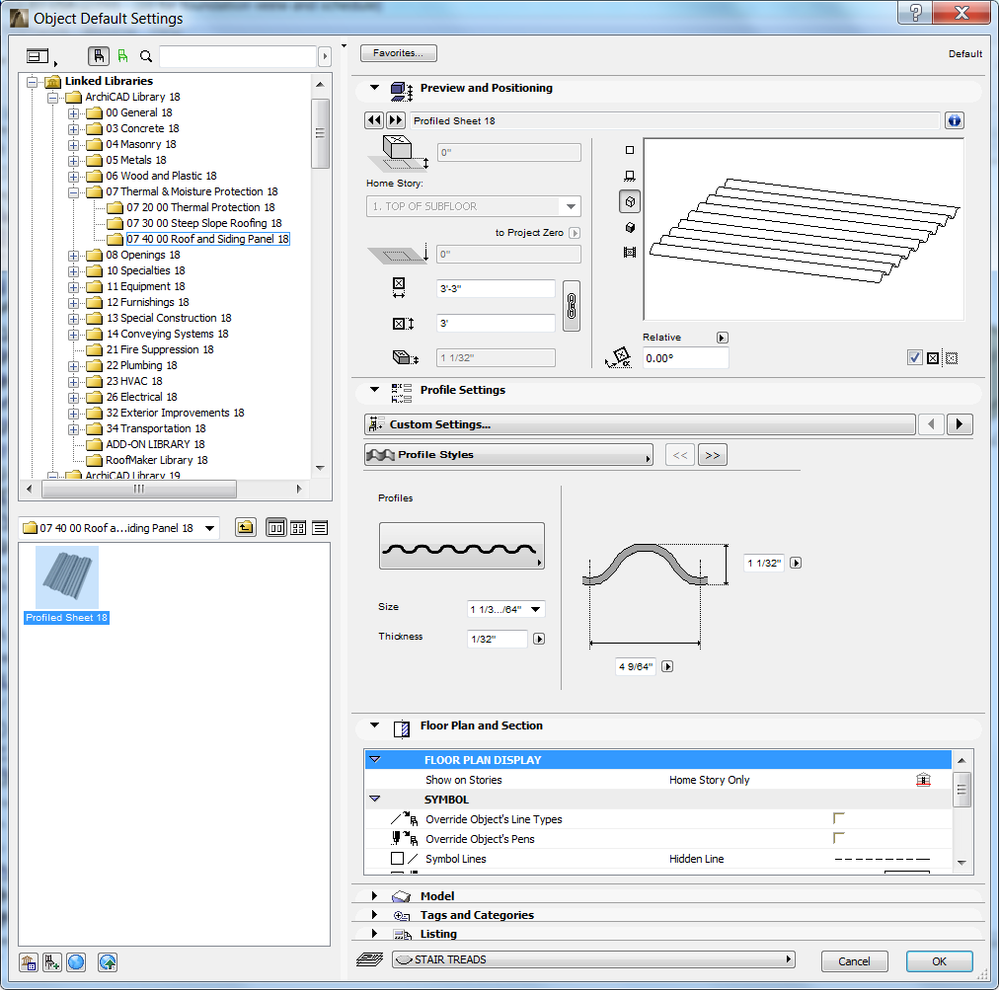
Task: Go up one folder level
Action: [x=245, y=527]
